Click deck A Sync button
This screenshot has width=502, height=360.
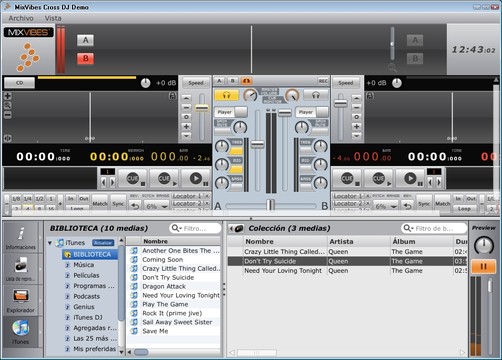tap(118, 203)
